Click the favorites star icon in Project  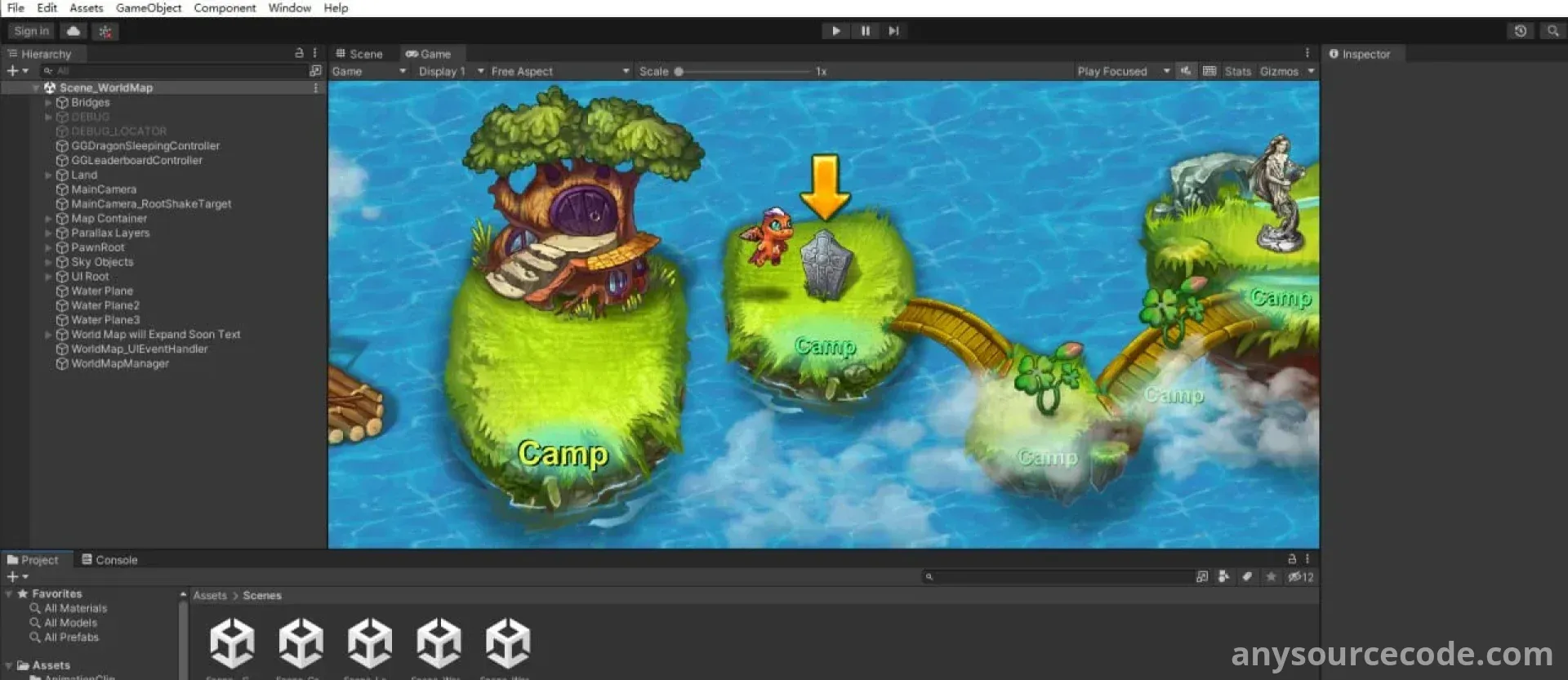pos(1271,576)
